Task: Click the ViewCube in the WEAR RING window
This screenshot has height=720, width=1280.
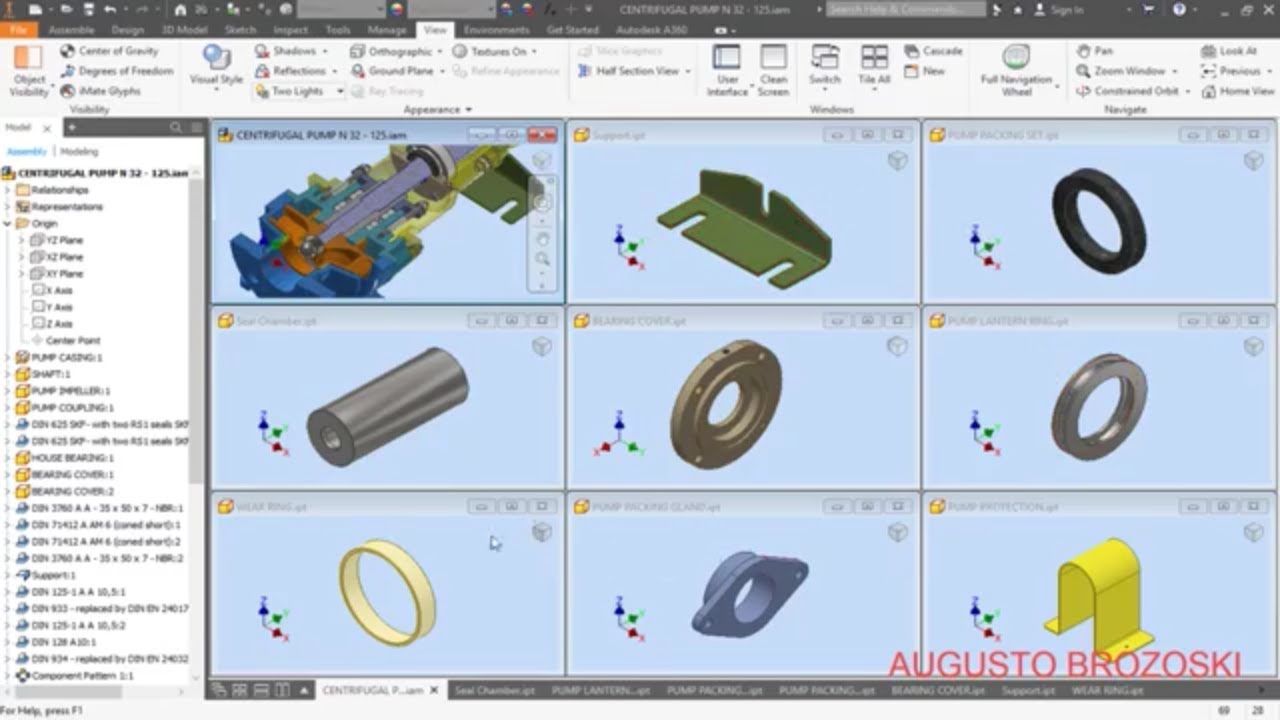Action: pos(541,532)
